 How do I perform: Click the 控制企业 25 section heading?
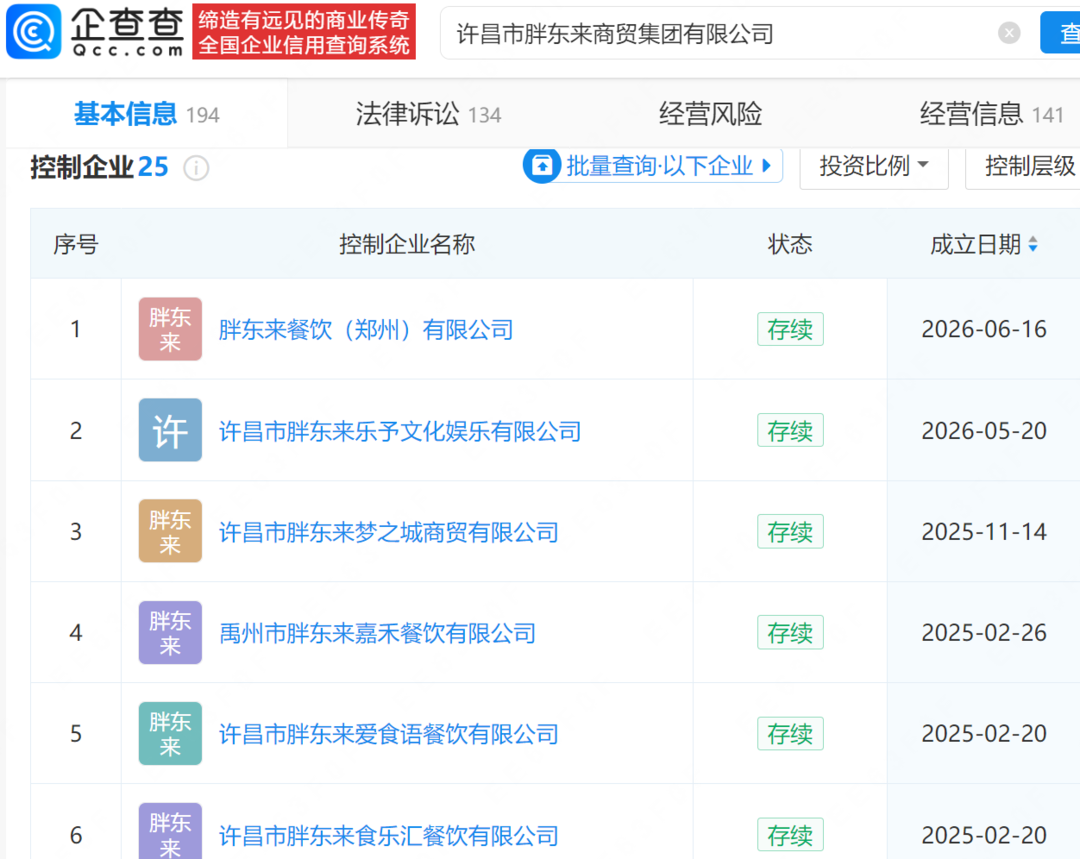tap(99, 167)
